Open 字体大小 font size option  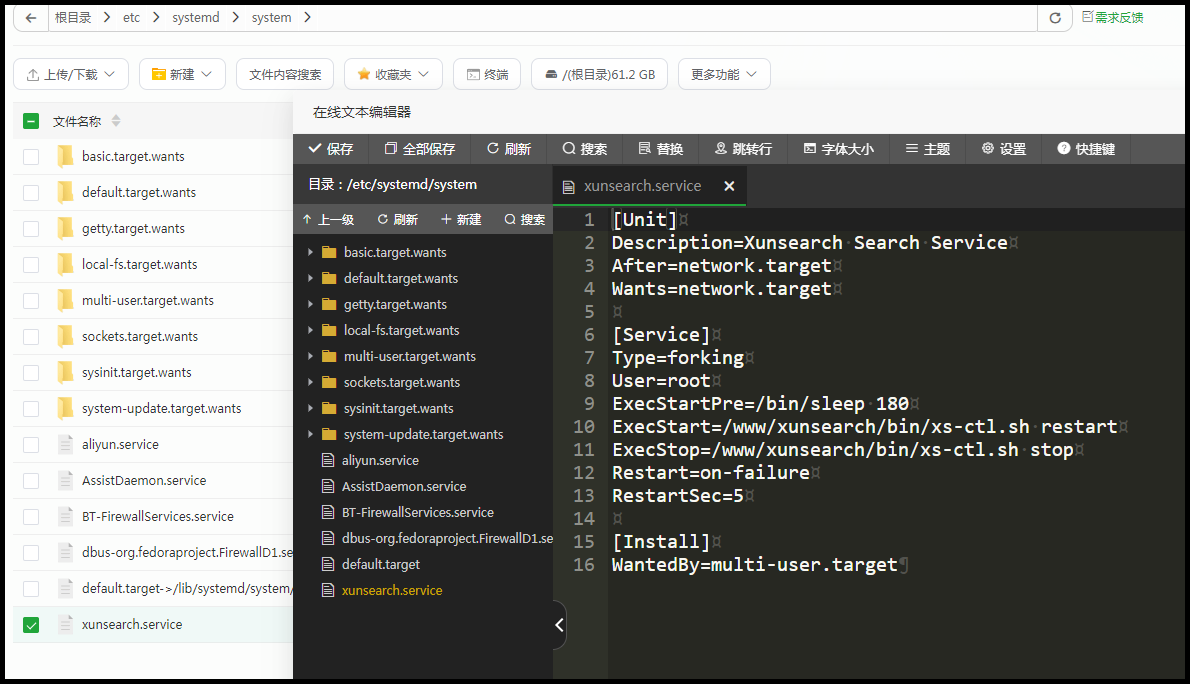pos(839,149)
